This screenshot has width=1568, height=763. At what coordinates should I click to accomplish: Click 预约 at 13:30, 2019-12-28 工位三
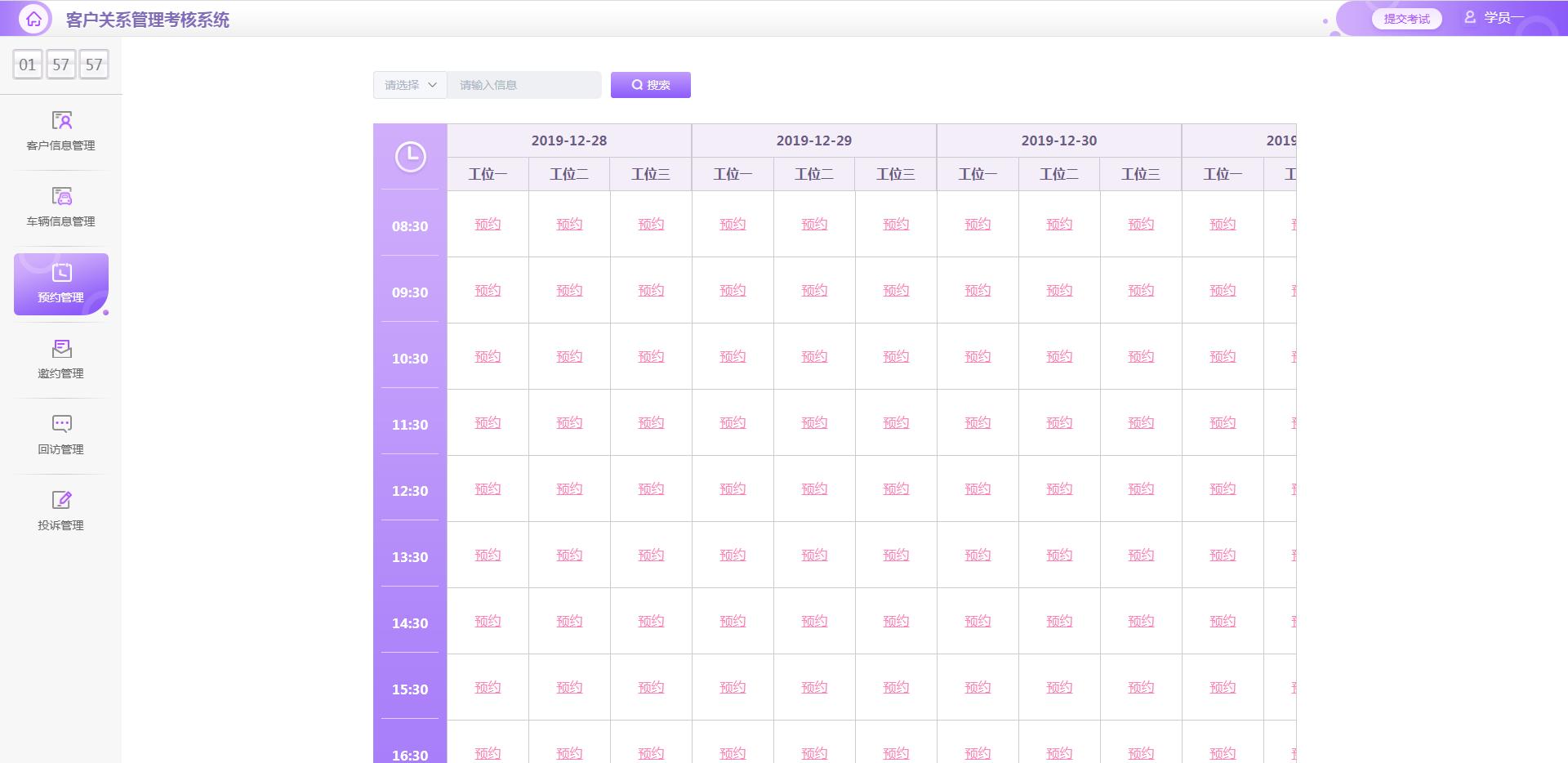click(x=651, y=555)
